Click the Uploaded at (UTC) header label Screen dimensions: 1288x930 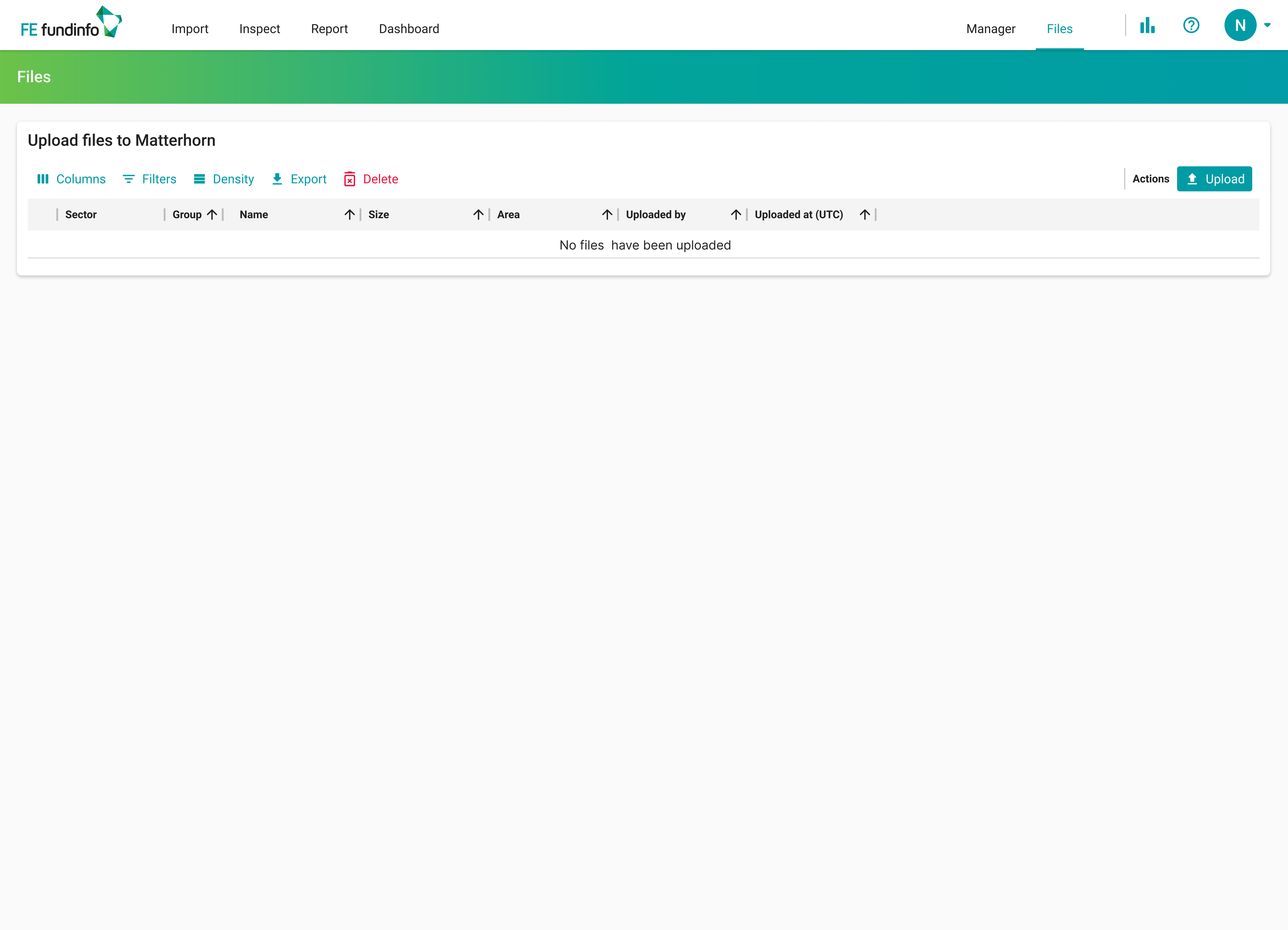pyautogui.click(x=799, y=215)
